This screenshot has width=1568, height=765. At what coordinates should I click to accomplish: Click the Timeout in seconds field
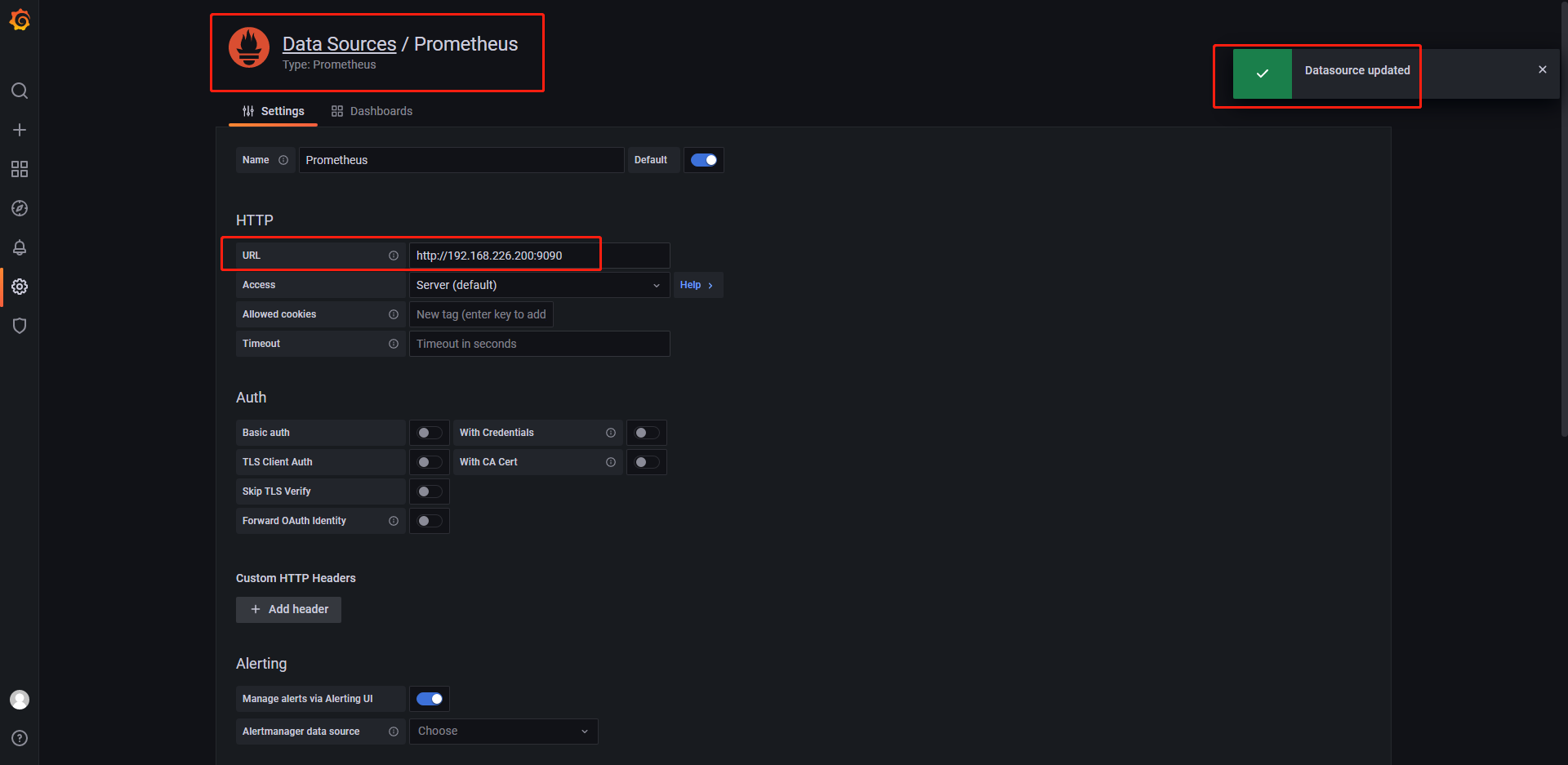point(539,344)
